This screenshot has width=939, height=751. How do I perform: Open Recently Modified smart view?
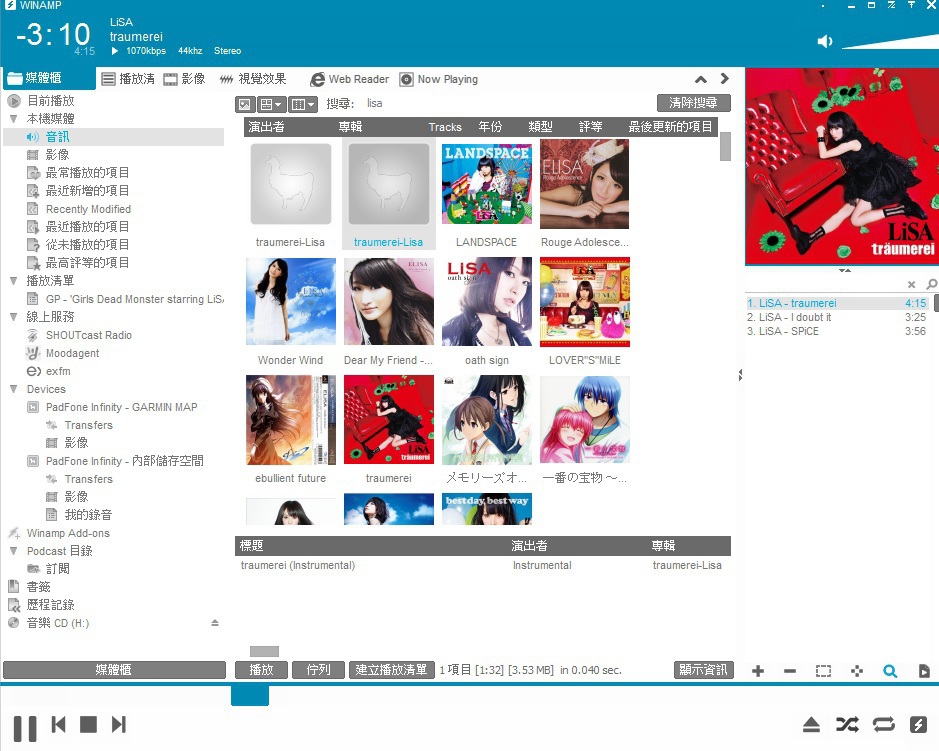pos(89,209)
